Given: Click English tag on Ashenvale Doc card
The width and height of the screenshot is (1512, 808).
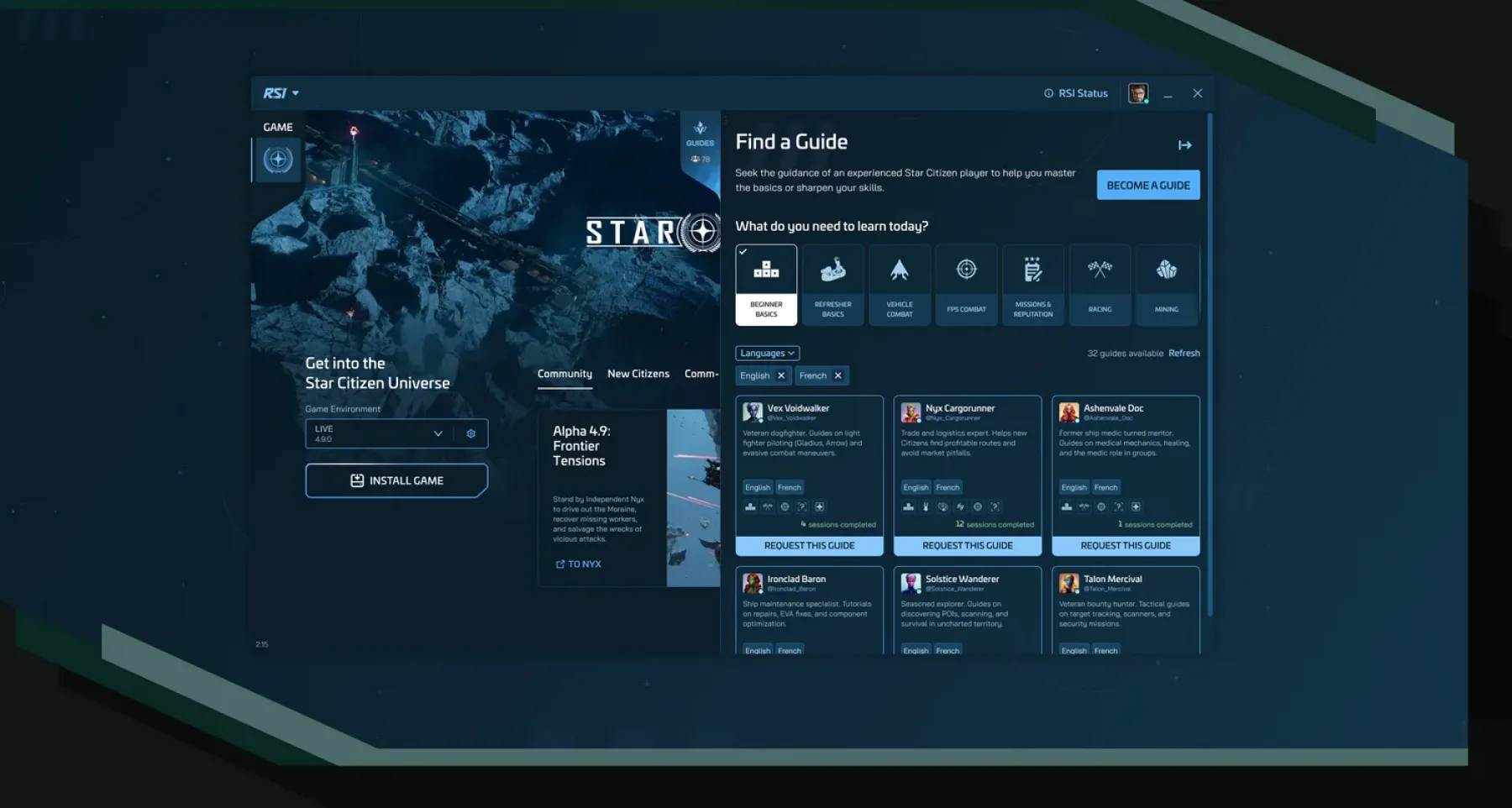Looking at the screenshot, I should (x=1074, y=487).
